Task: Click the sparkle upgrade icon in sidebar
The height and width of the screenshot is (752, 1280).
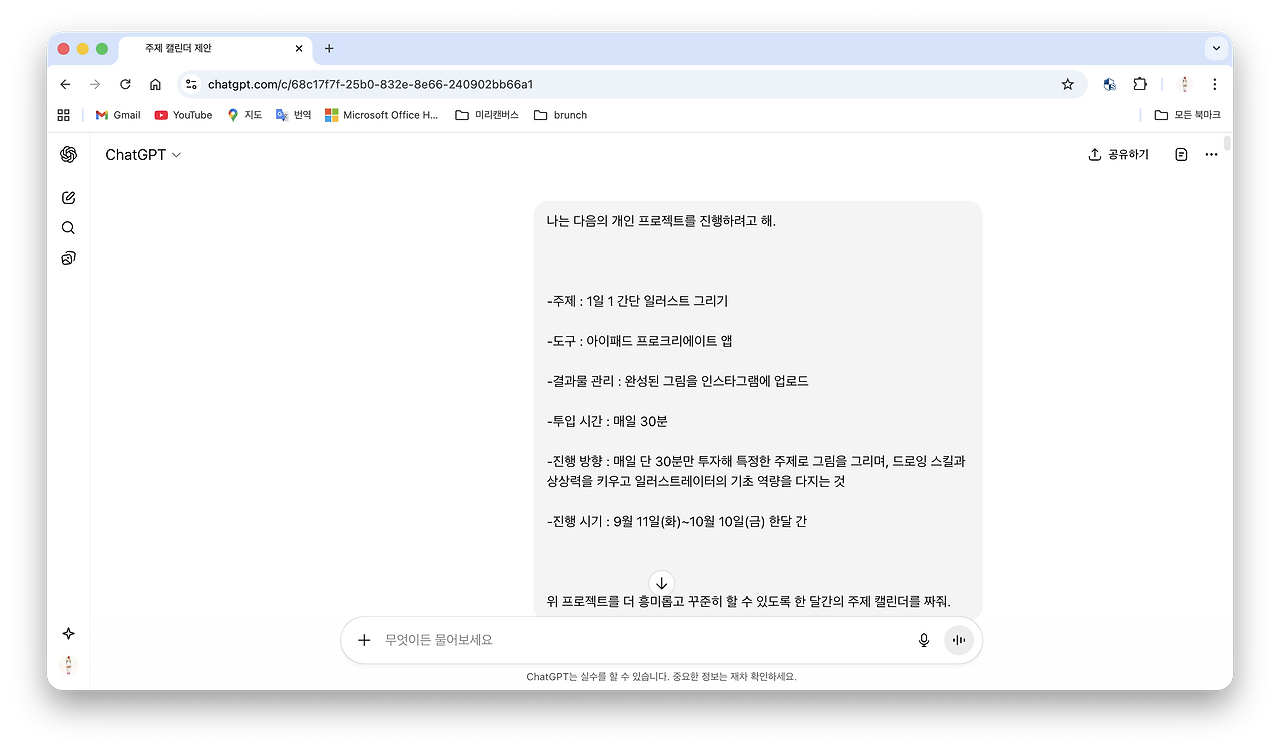Action: click(x=68, y=633)
